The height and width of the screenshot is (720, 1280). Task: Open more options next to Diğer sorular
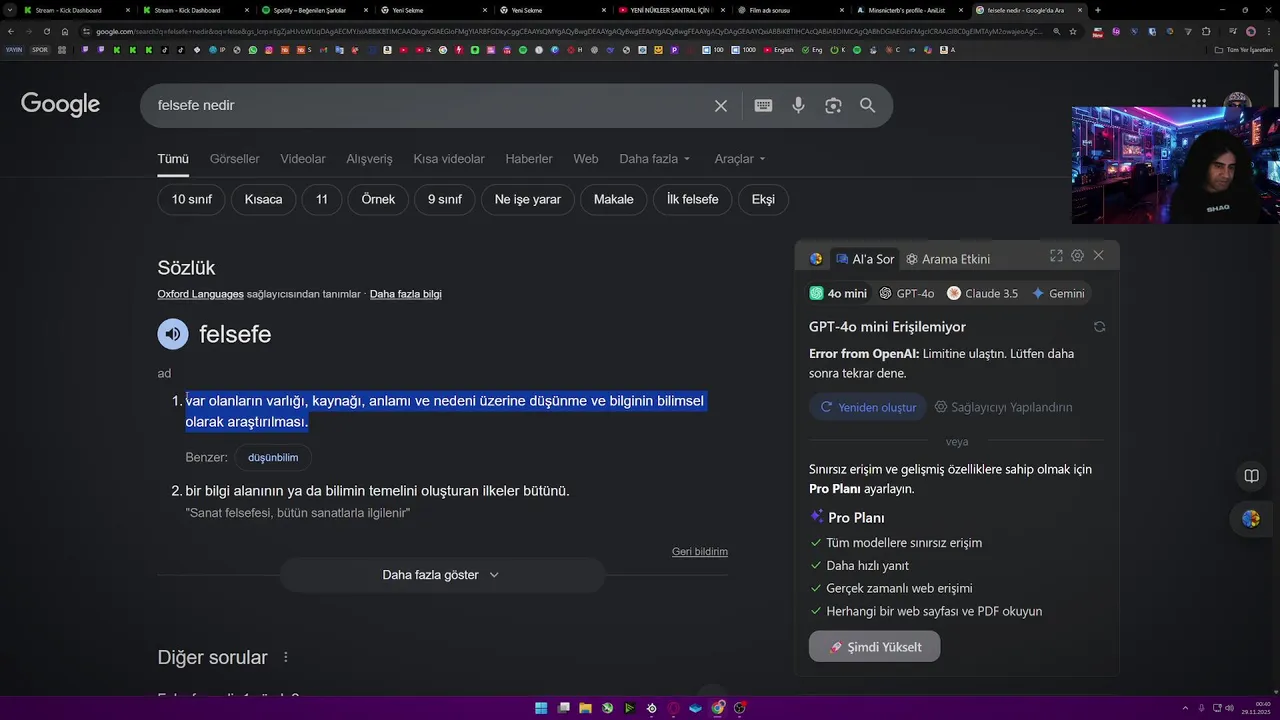point(286,657)
